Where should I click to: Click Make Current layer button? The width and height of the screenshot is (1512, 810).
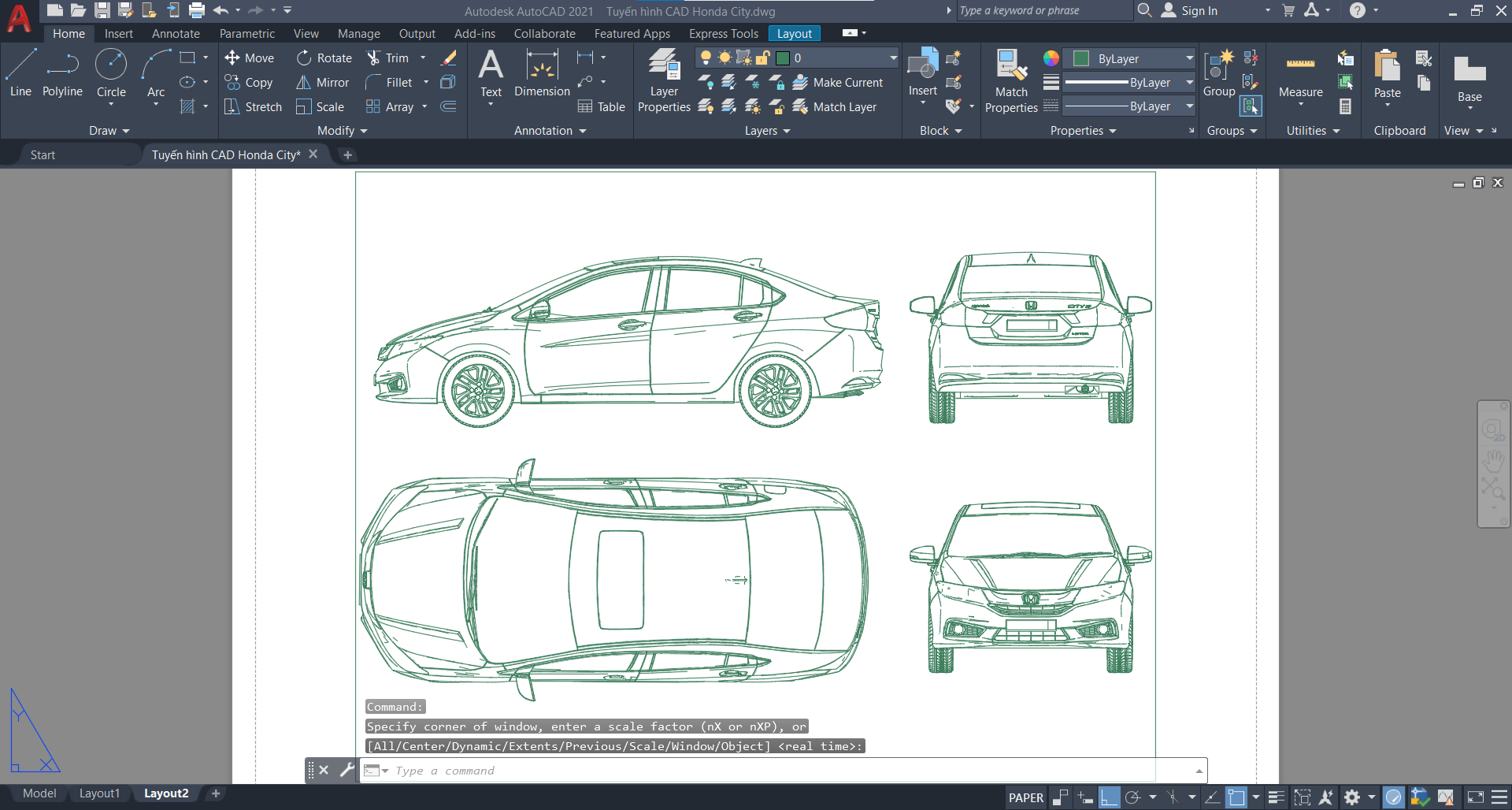tap(838, 83)
